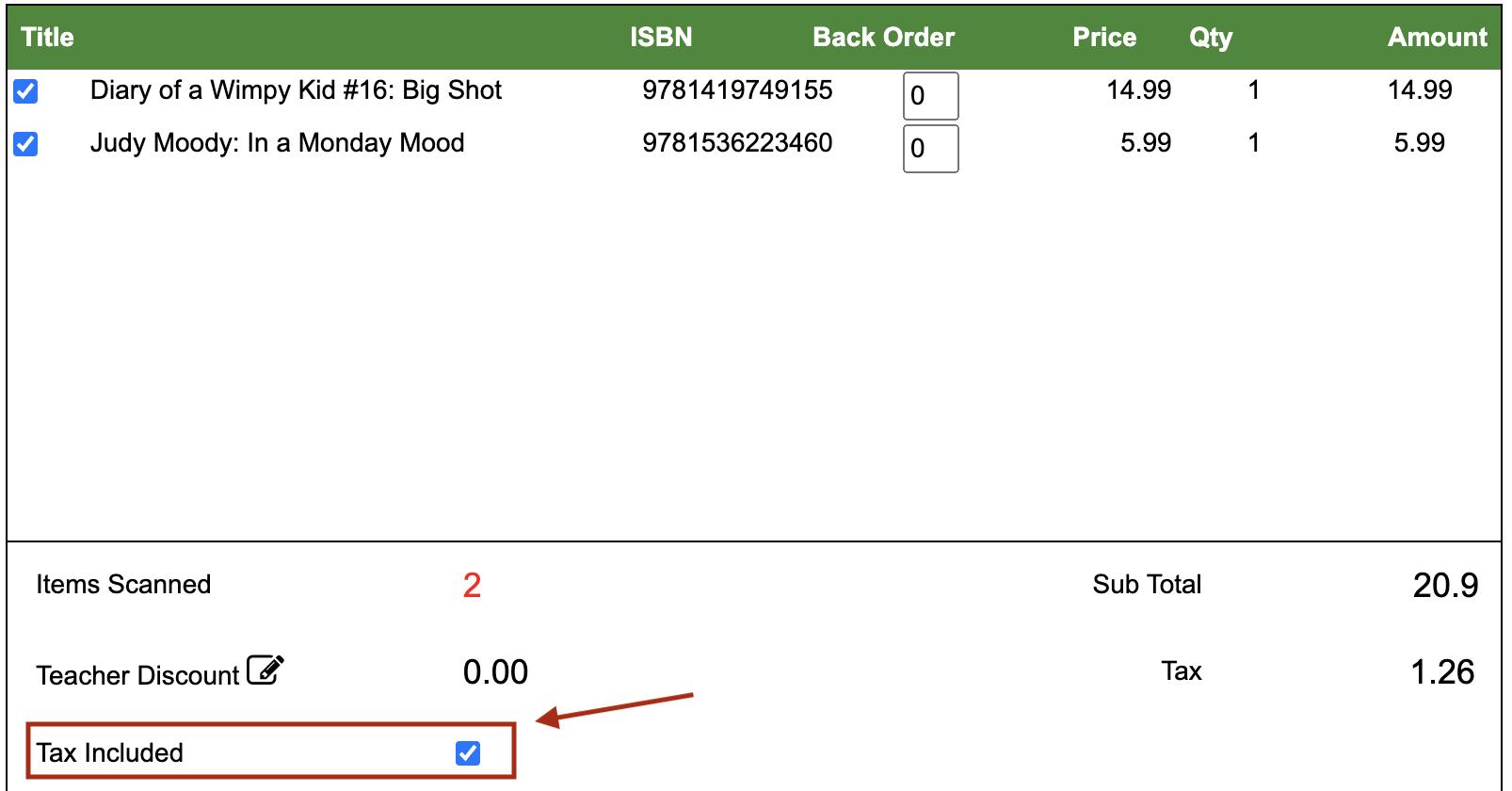Screen dimensions: 1512x791
Task: Edit Back Order quantity for Judy Moody
Action: (930, 149)
